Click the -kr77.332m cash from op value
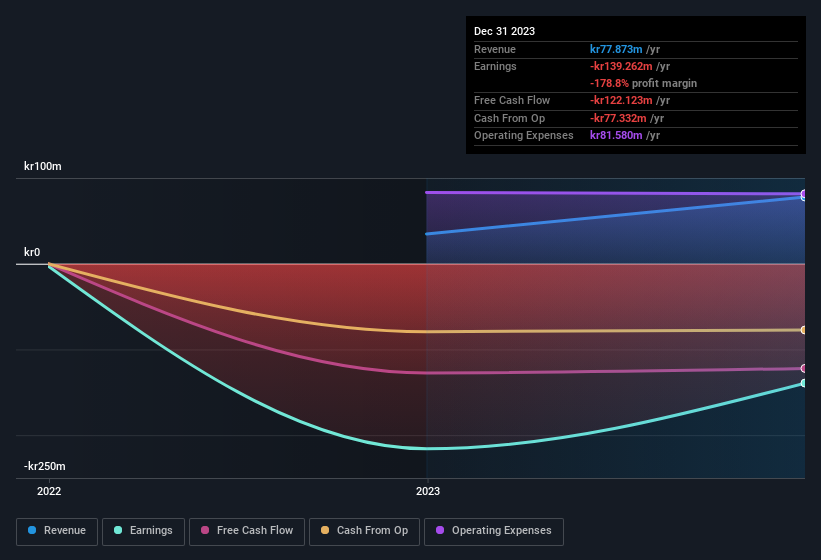The height and width of the screenshot is (560, 821). pyautogui.click(x=618, y=118)
